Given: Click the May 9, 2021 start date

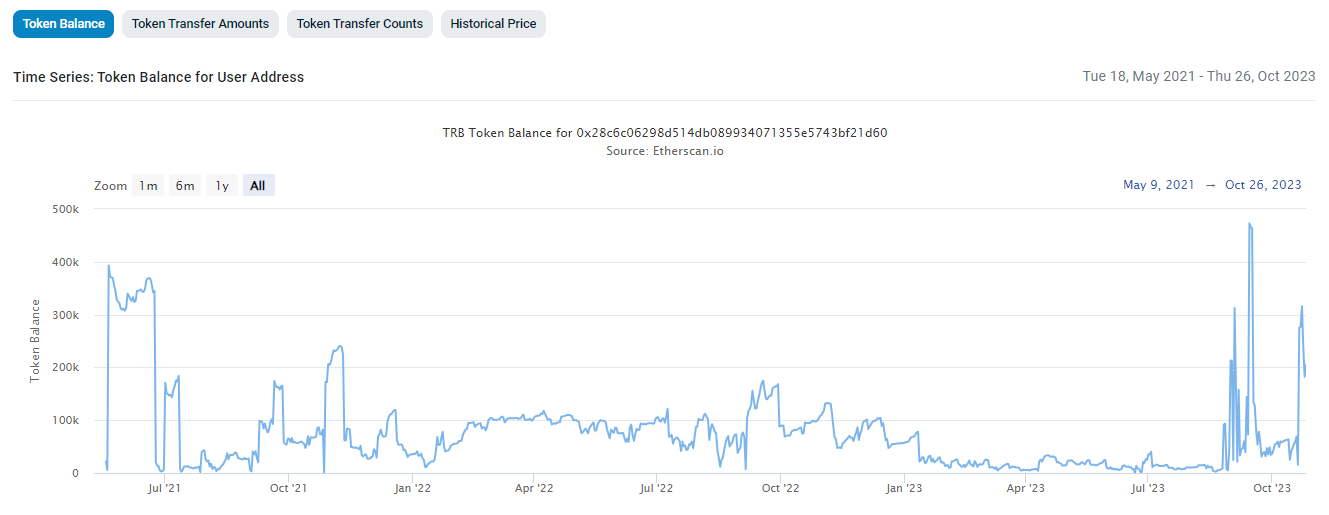Looking at the screenshot, I should [x=1158, y=185].
